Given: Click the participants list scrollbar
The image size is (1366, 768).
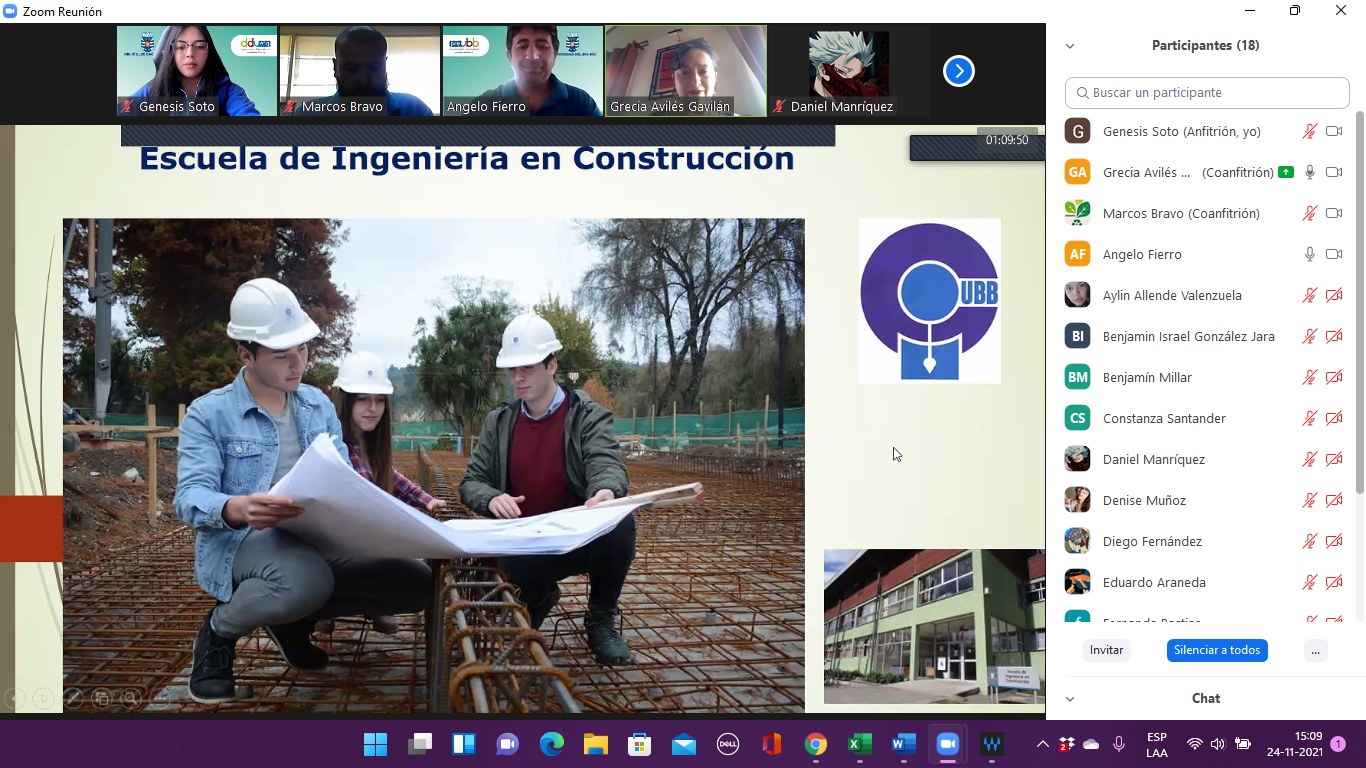Looking at the screenshot, I should [1359, 300].
